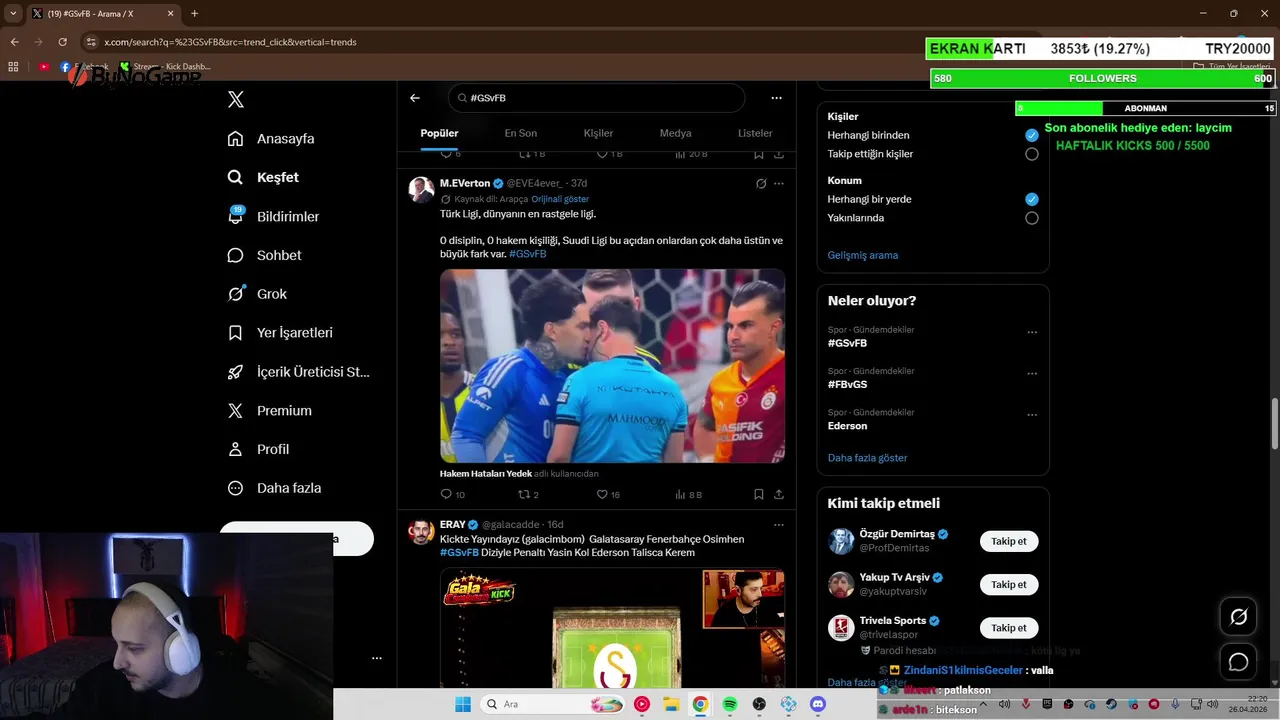Bookmark the M.EVerton post
Image resolution: width=1280 pixels, height=720 pixels.
pyautogui.click(x=759, y=494)
